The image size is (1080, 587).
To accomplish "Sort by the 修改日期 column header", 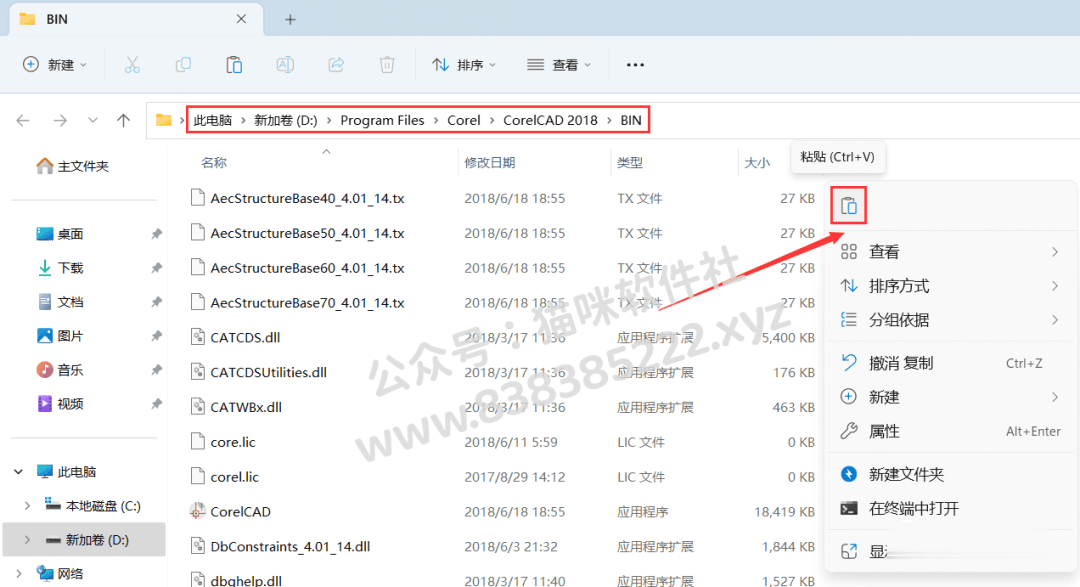I will [x=490, y=163].
